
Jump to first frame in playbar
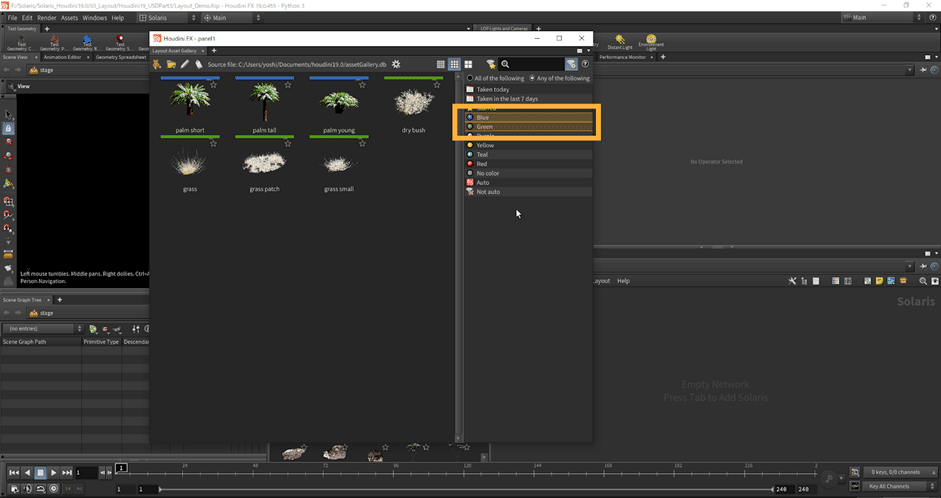coord(13,473)
